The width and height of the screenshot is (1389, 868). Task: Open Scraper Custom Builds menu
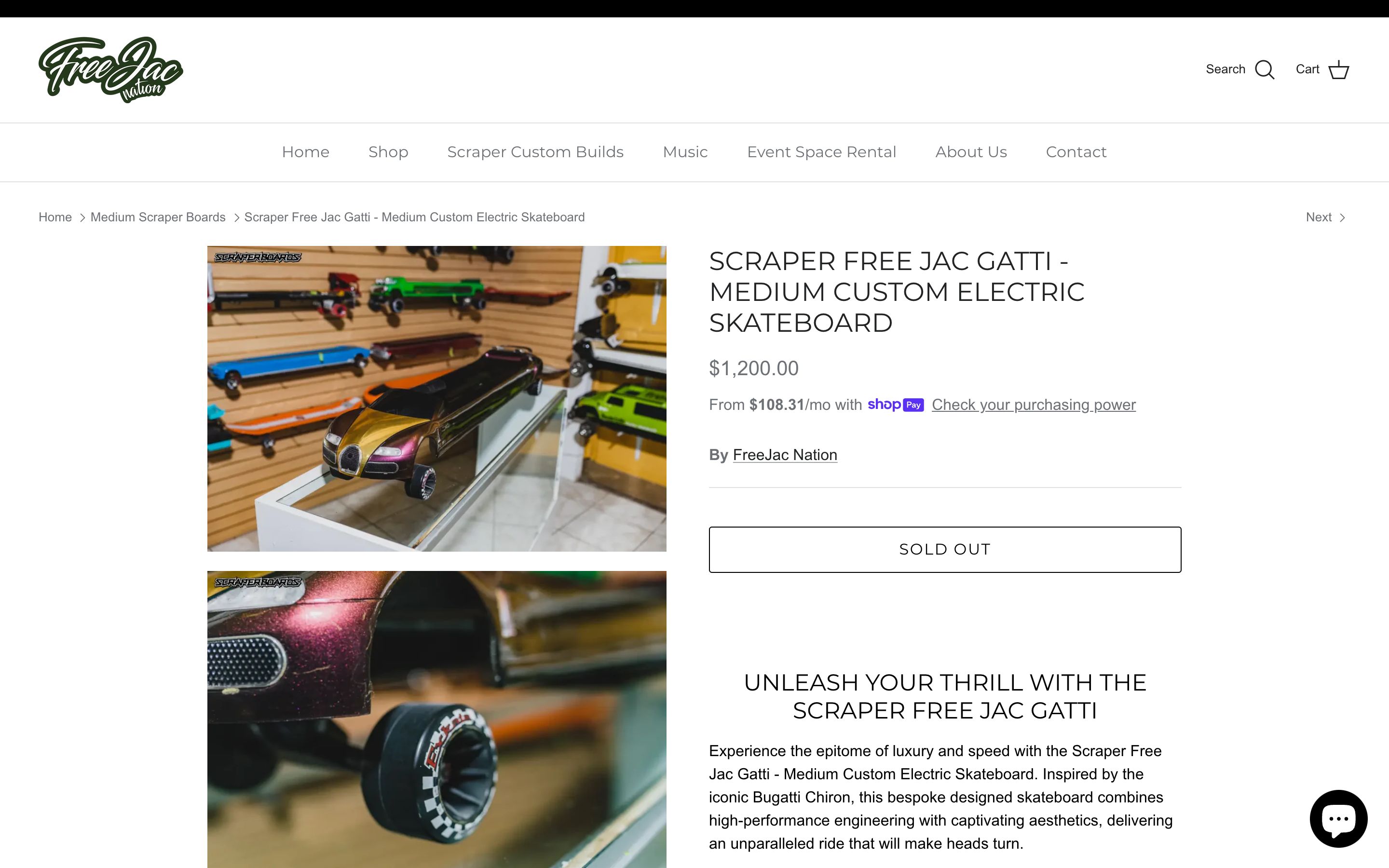(535, 152)
